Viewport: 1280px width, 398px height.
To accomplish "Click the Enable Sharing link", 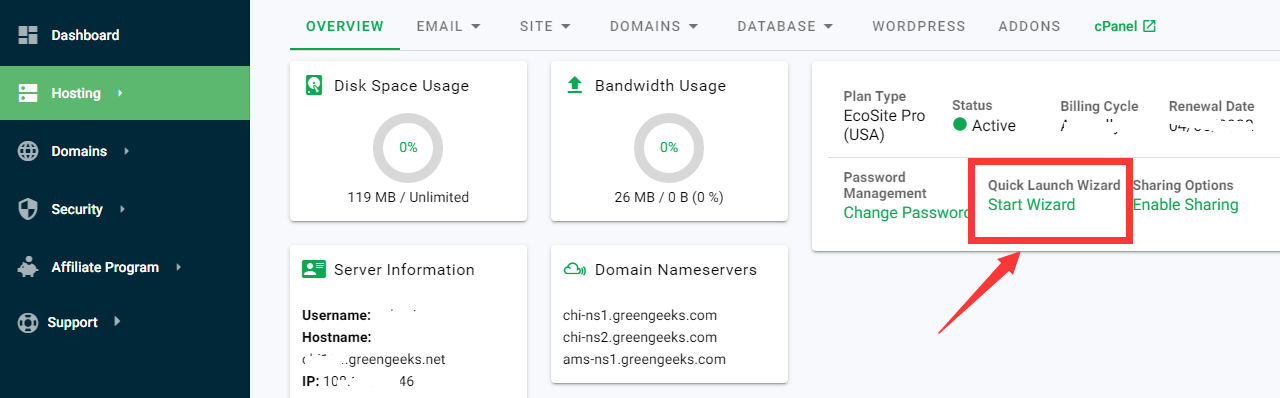I will 1185,205.
